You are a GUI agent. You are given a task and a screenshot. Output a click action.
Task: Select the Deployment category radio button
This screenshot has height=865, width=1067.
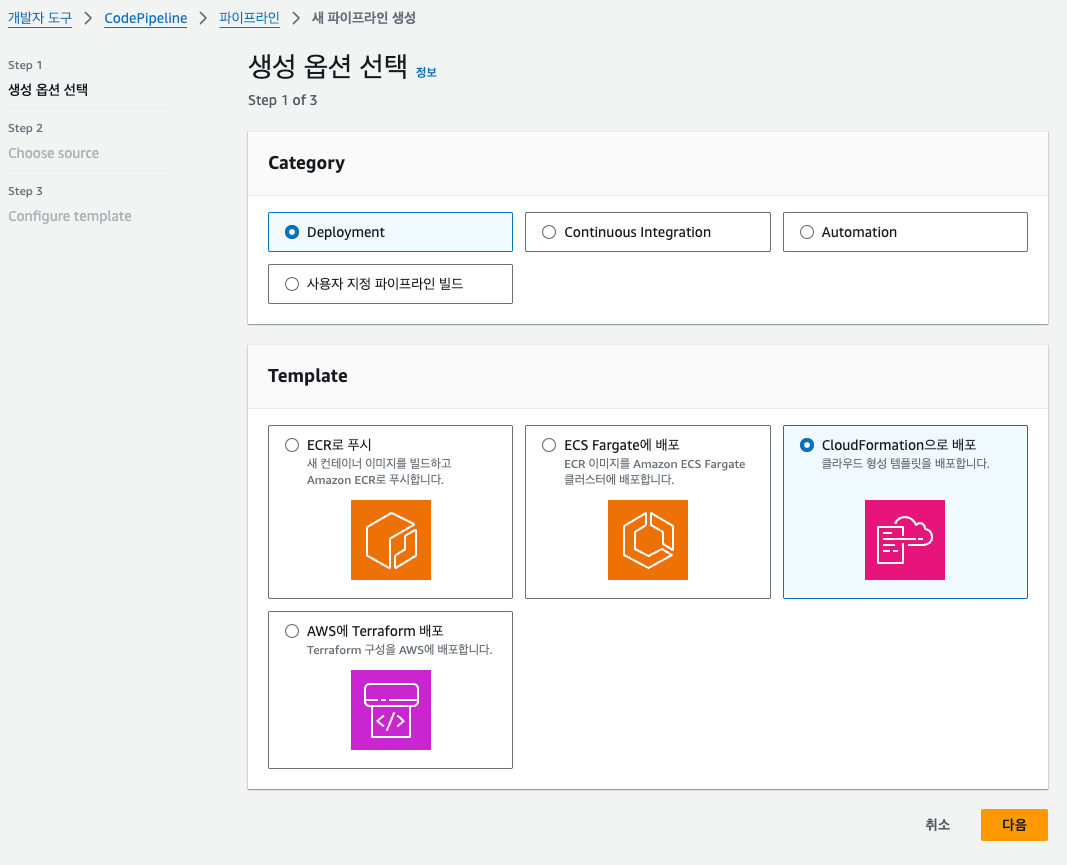[292, 232]
